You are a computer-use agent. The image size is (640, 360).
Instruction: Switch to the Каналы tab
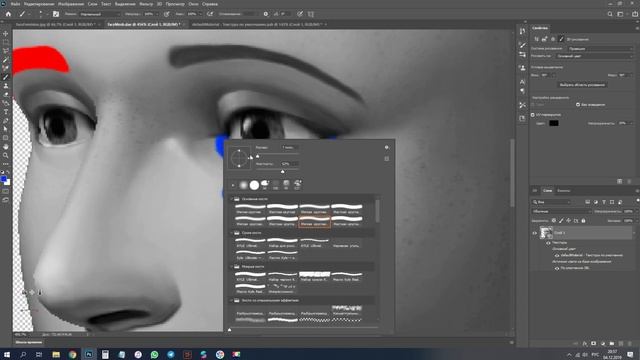coord(564,191)
